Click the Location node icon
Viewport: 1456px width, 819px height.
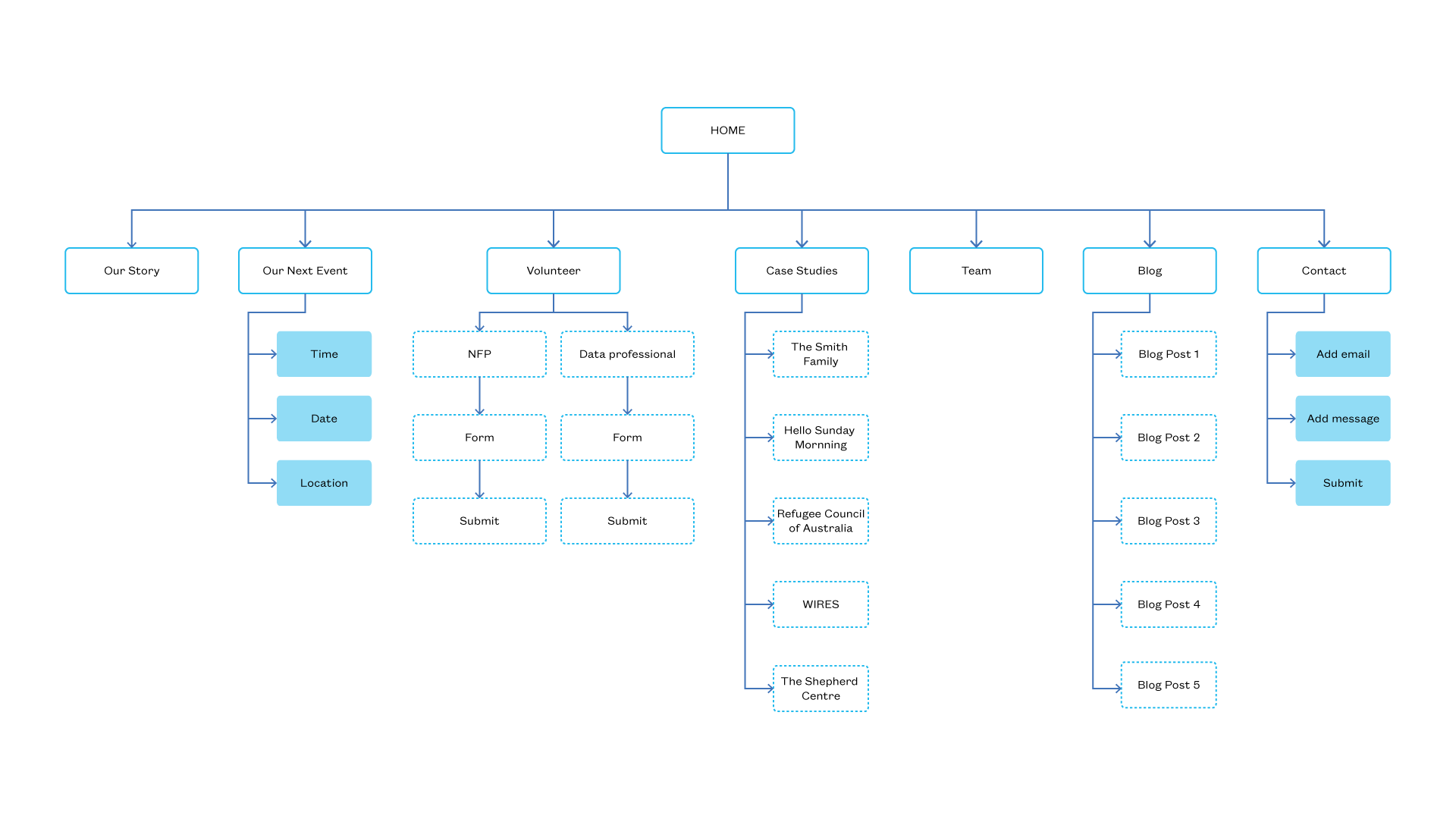(324, 482)
